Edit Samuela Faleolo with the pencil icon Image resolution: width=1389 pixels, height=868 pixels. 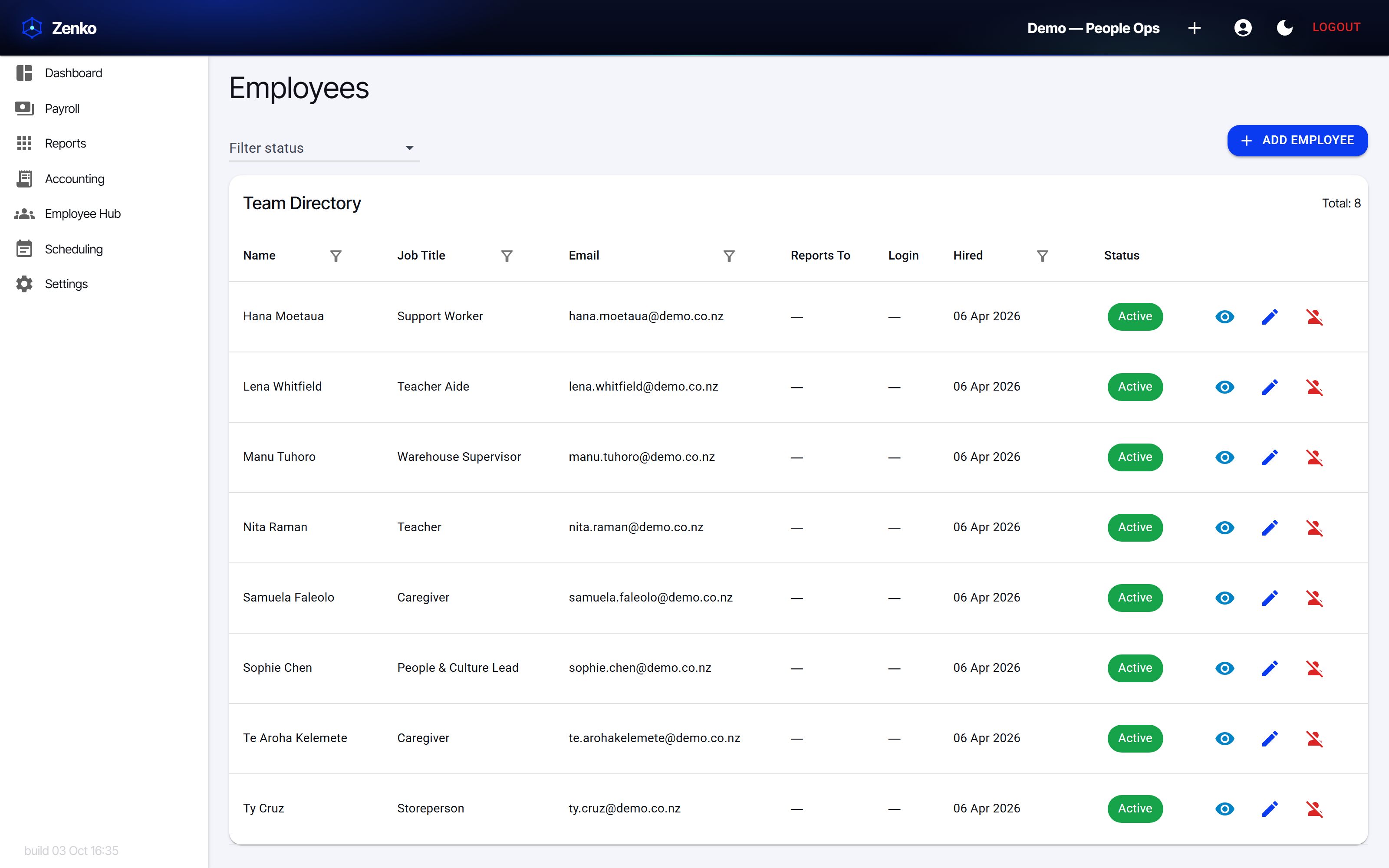tap(1270, 598)
